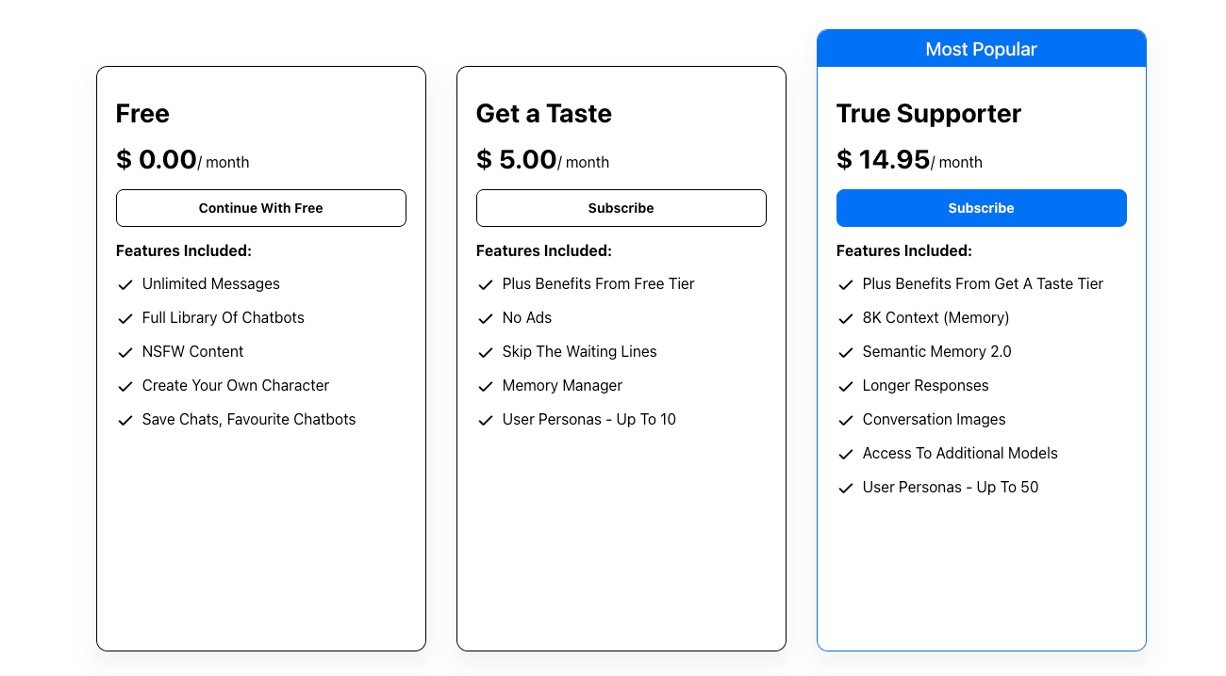Viewport: 1226px width, 676px height.
Task: Click the checkmark beside Unlimited Messages
Action: (x=125, y=285)
